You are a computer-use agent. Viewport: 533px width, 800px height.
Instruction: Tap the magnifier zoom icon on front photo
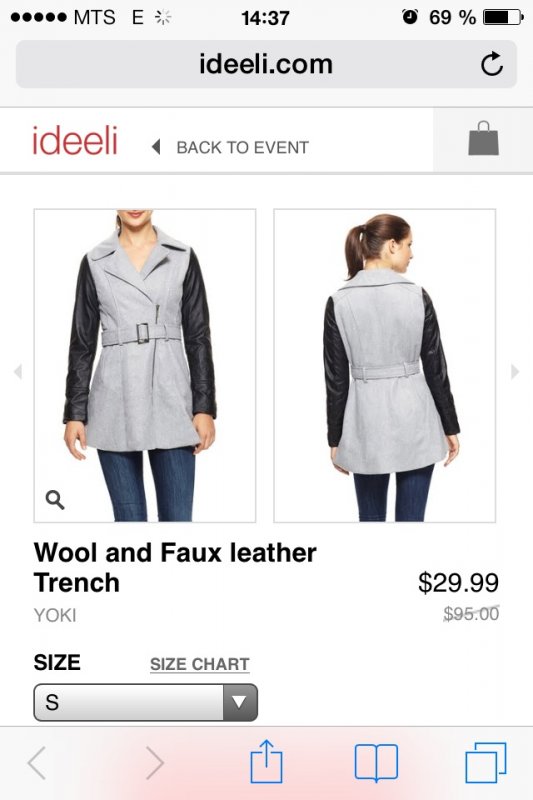(55, 500)
